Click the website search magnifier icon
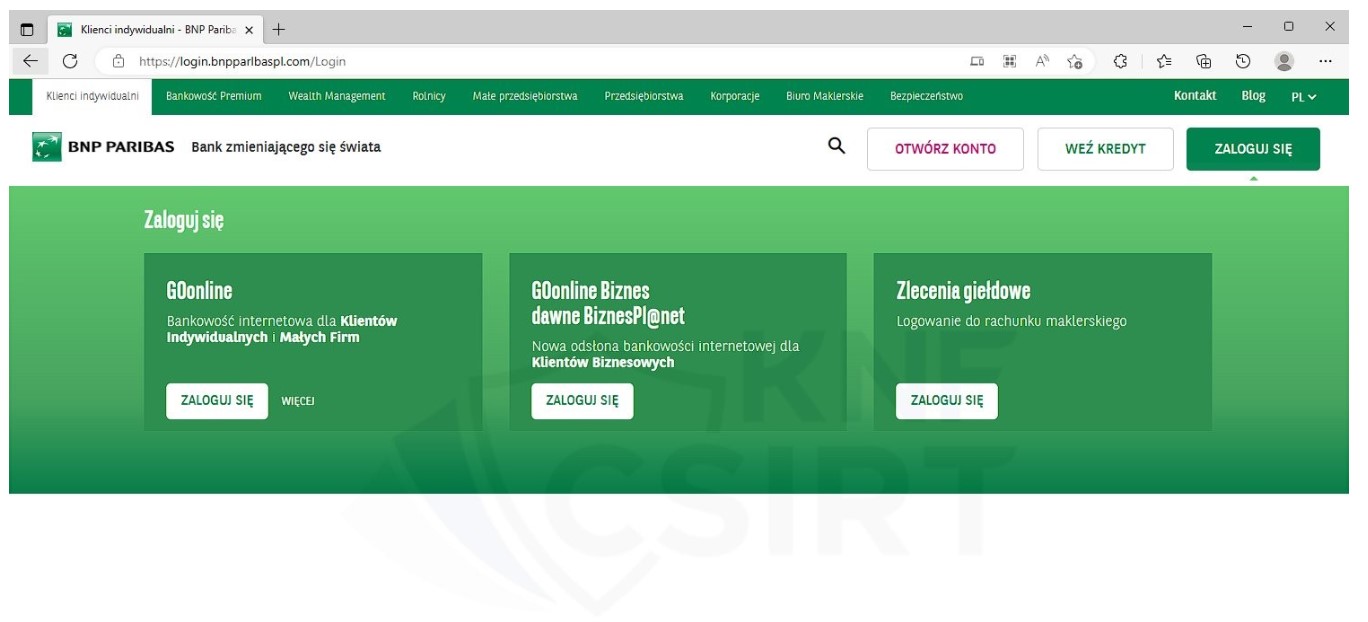 point(837,147)
